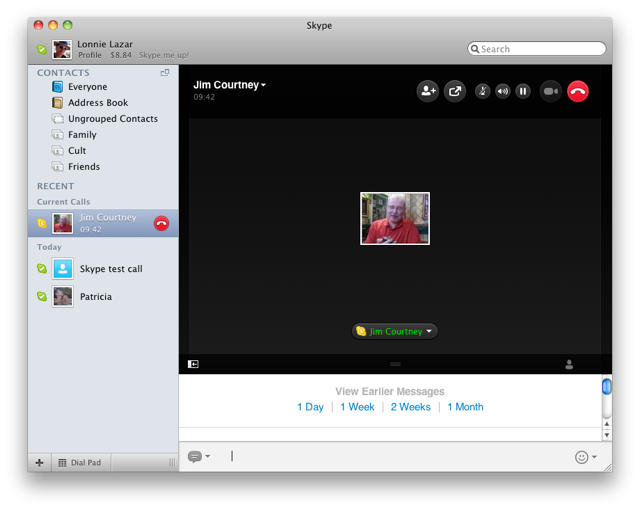Click the Patricia online status icon
Image resolution: width=640 pixels, height=510 pixels.
tap(42, 296)
